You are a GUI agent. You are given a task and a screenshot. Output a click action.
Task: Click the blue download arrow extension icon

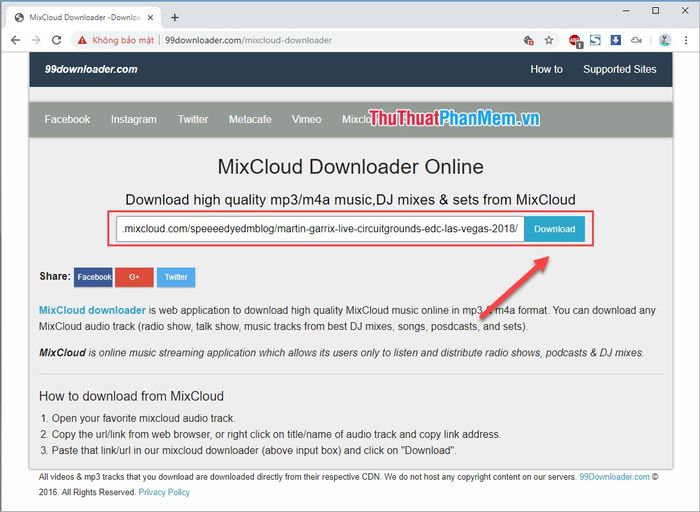pos(616,40)
